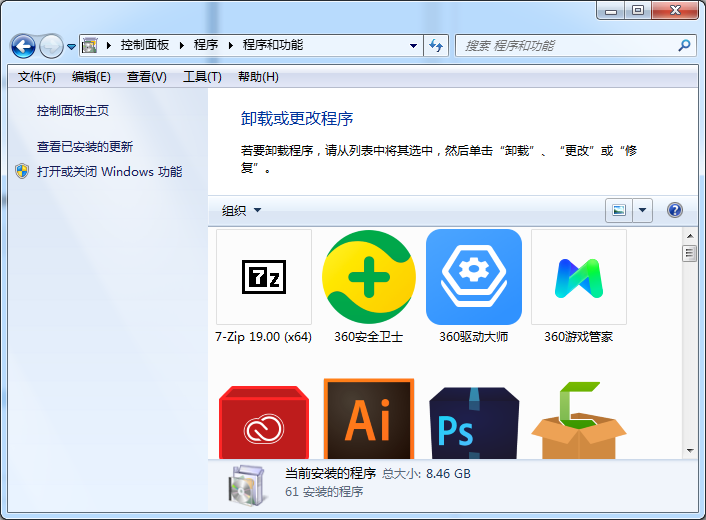The image size is (706, 520).
Task: Click the help question mark icon
Action: coord(674,210)
